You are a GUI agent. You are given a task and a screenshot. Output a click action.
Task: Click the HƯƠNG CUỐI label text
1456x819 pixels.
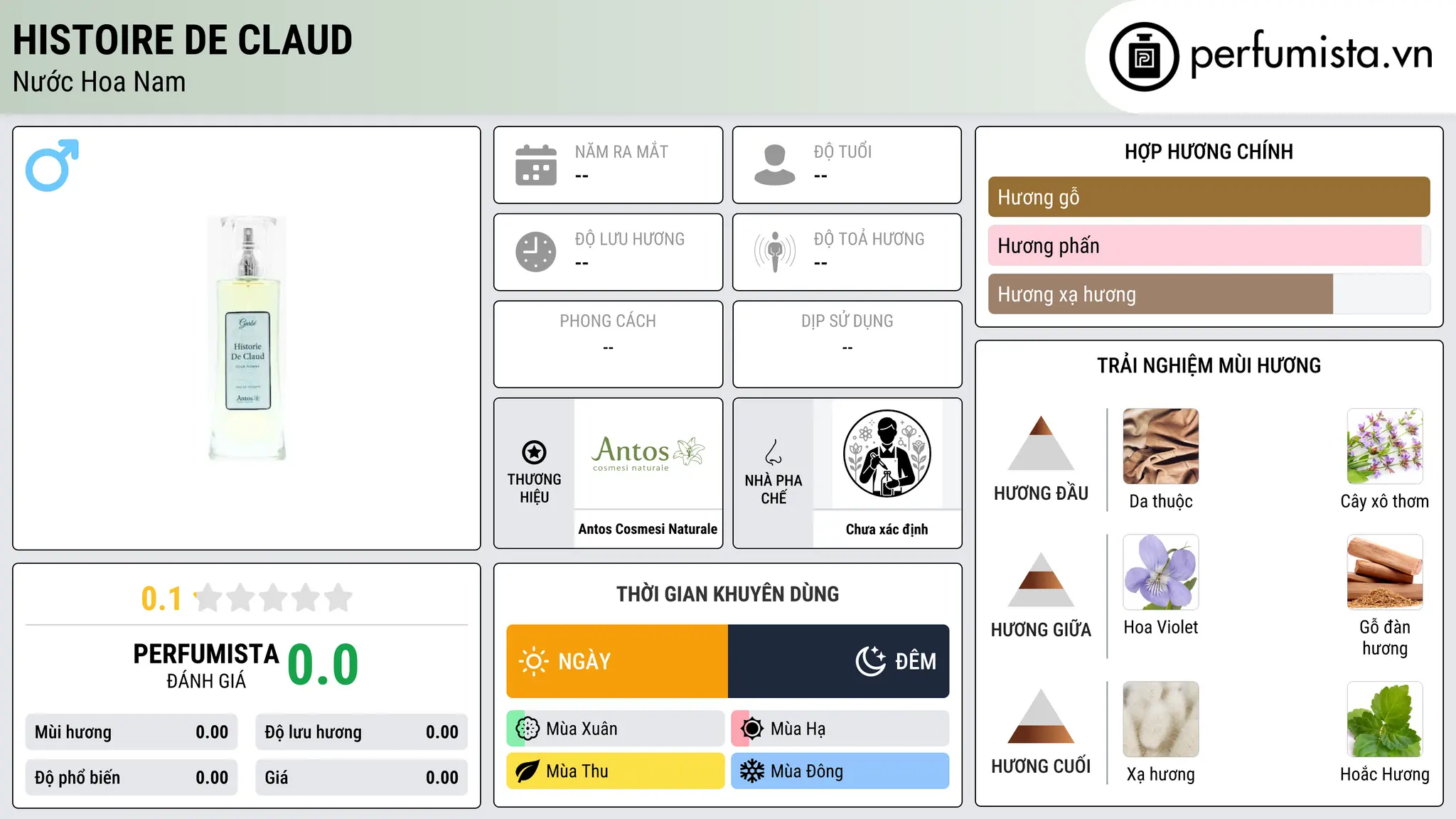point(1041,766)
